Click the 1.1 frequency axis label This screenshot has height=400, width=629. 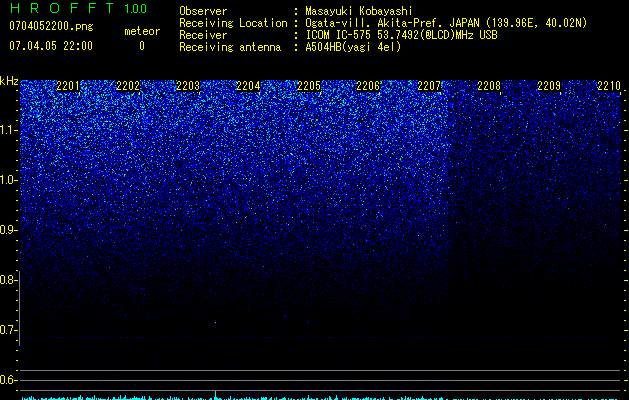tap(8, 130)
